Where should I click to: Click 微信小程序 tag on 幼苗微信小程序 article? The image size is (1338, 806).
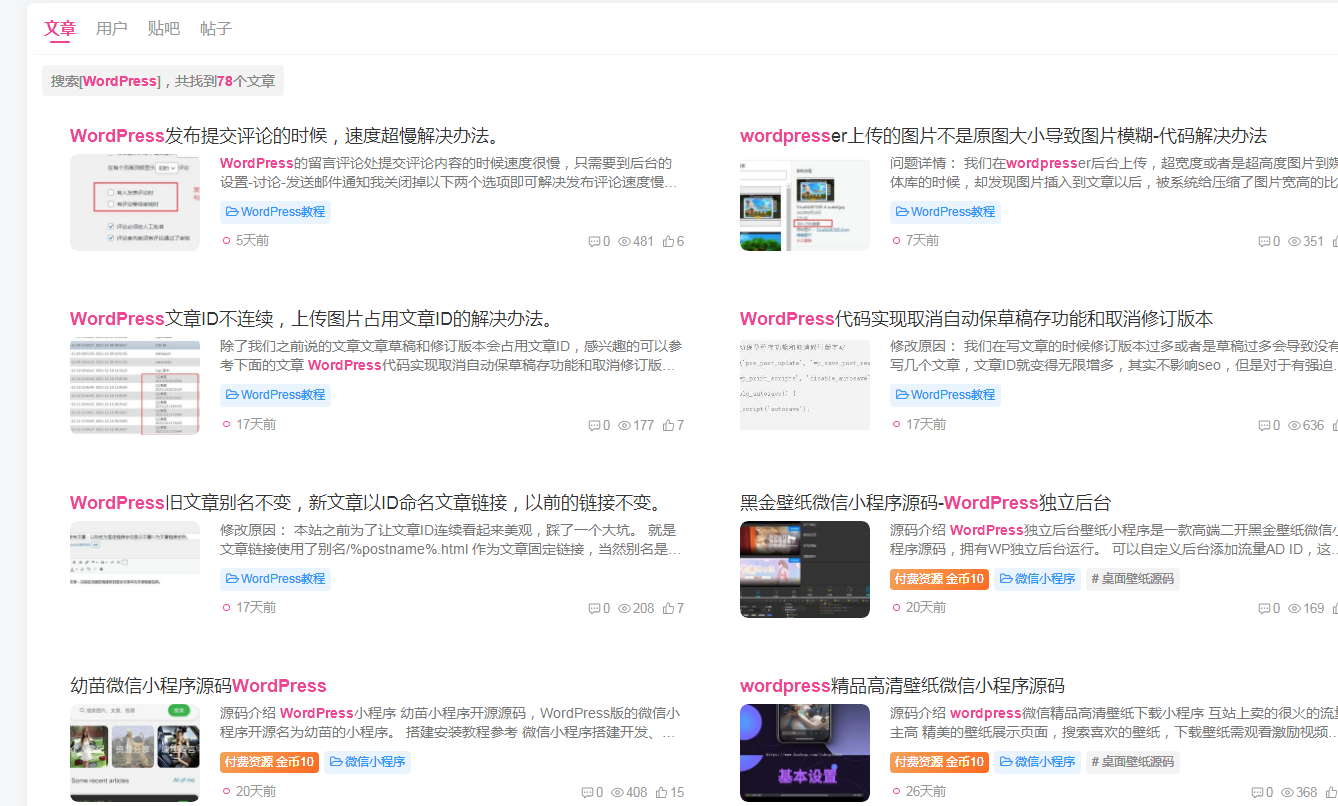point(367,762)
